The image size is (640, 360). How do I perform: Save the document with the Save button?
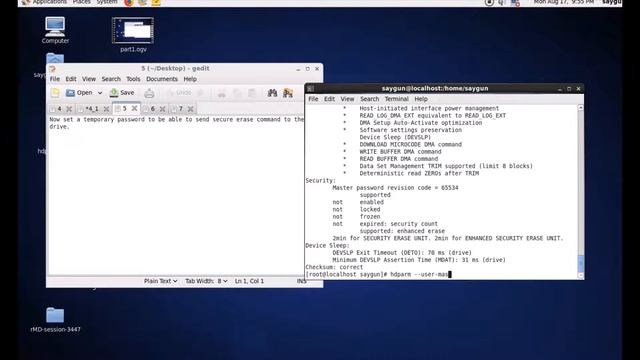point(122,93)
